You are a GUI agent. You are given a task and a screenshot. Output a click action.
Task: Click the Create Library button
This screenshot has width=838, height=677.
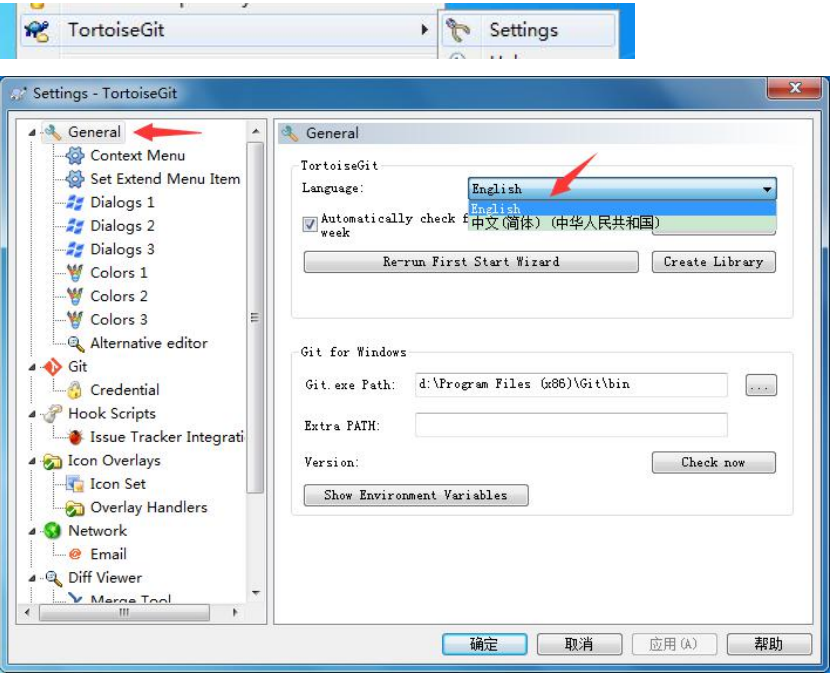713,262
